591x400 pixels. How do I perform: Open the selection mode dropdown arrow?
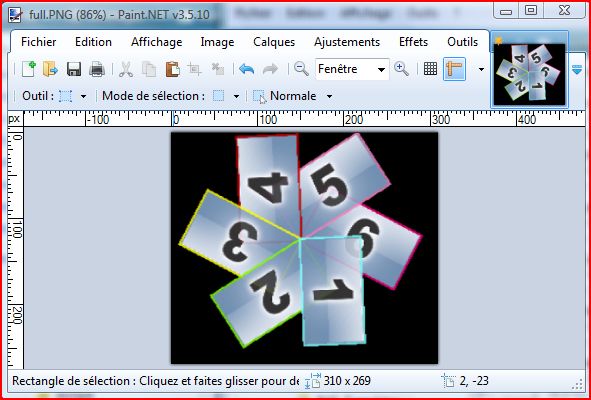[x=236, y=97]
